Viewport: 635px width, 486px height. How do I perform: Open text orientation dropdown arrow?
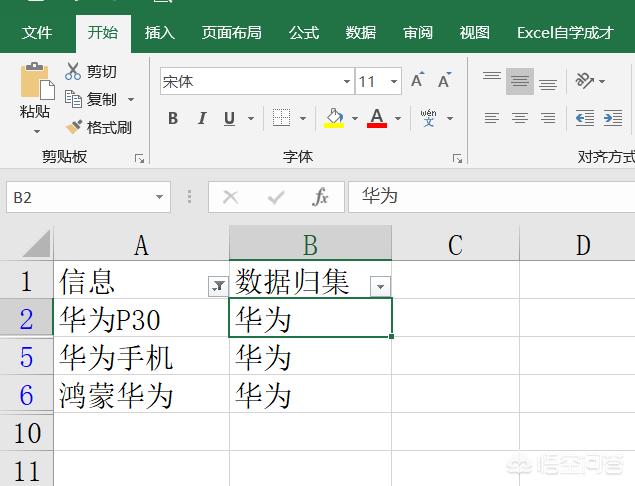602,81
